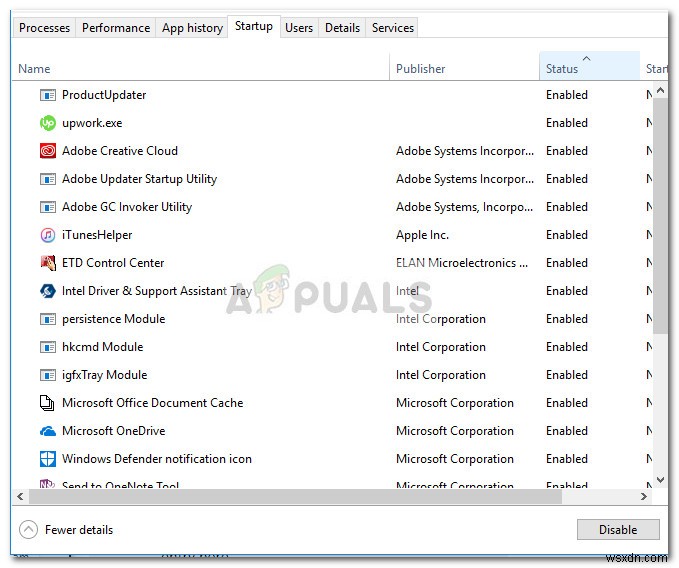679x568 pixels.
Task: Click ELAN Microelectronics publisher cell
Action: pos(462,263)
